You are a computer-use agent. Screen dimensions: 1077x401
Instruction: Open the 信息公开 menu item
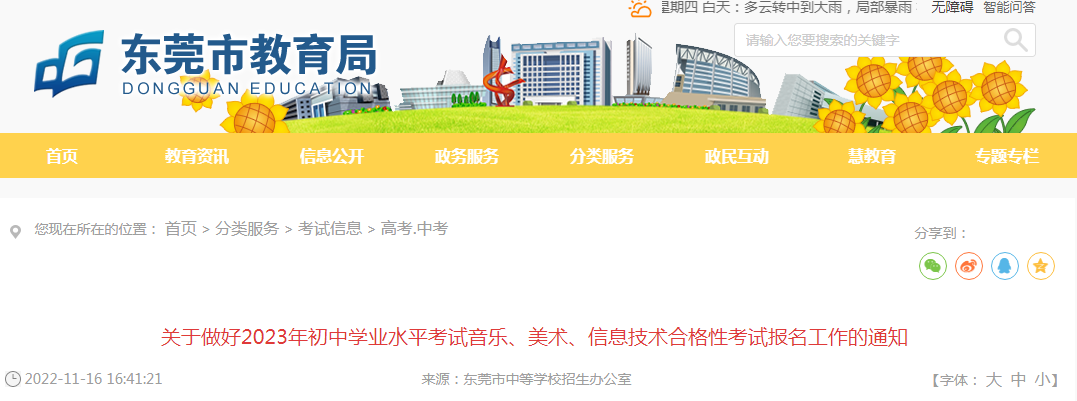click(x=331, y=156)
